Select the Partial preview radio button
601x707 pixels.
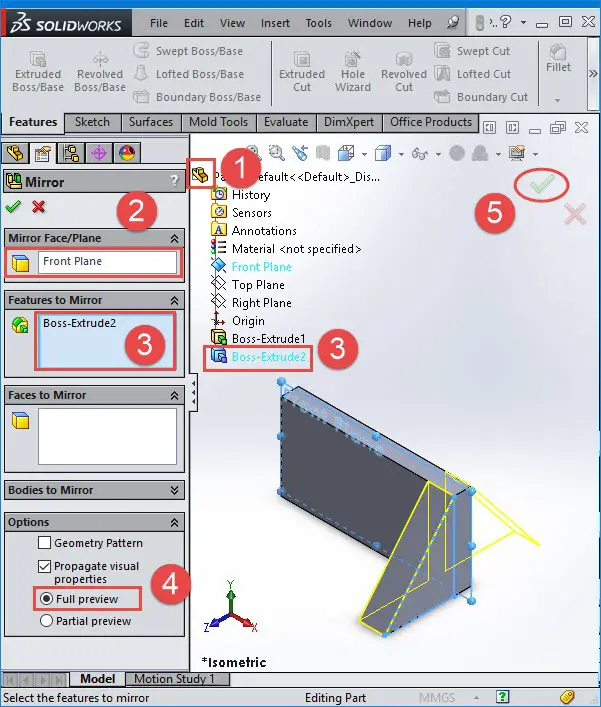tap(46, 621)
